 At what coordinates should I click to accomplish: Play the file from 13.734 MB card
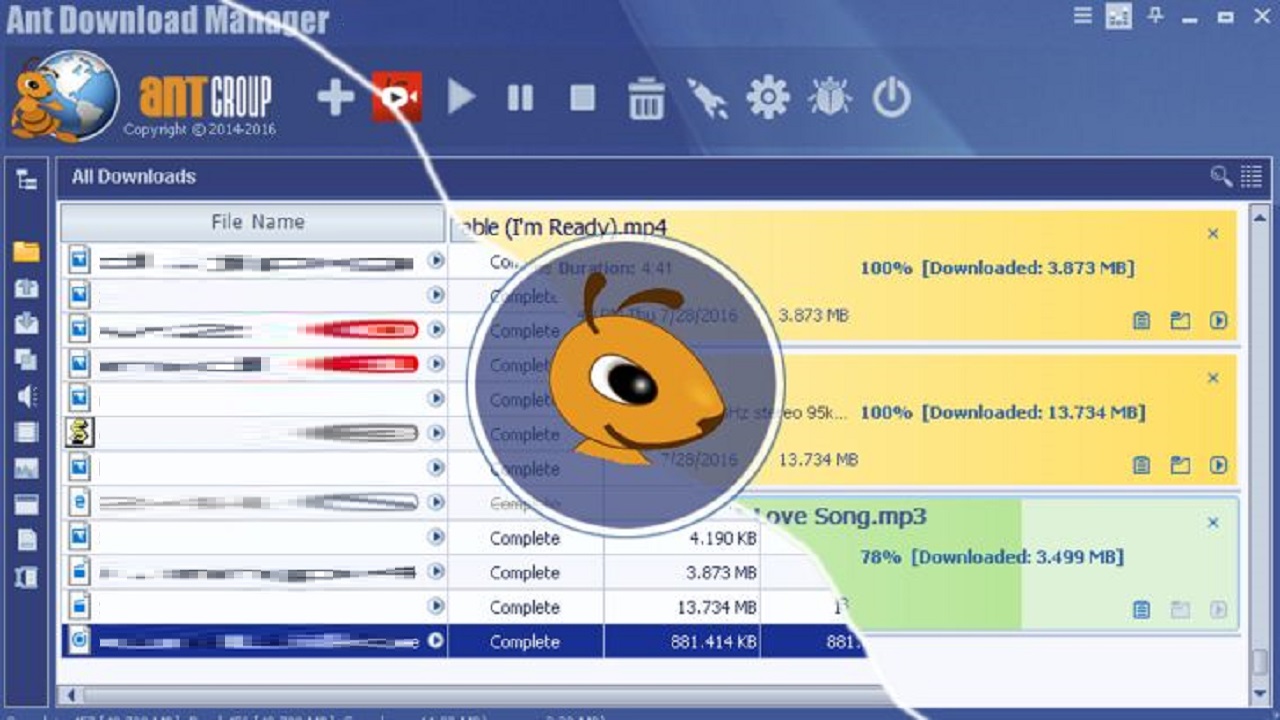1218,465
